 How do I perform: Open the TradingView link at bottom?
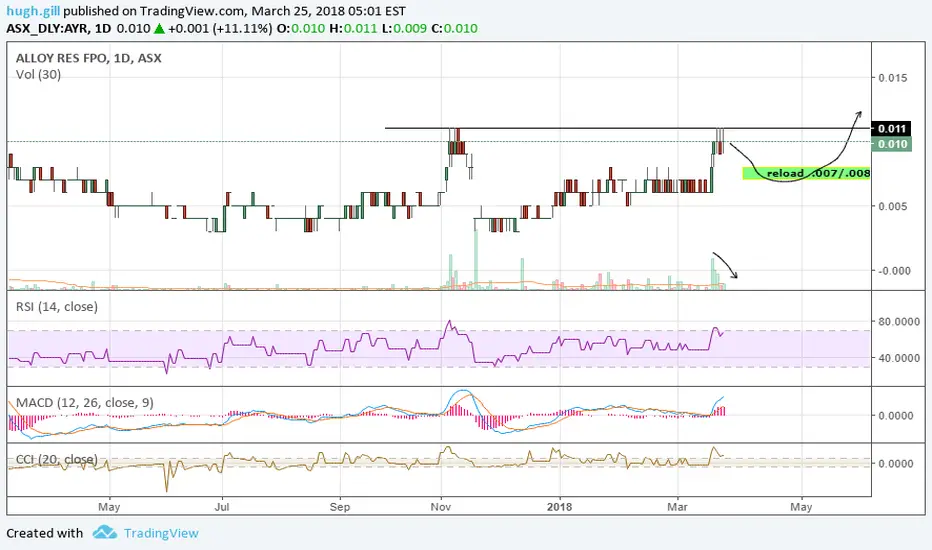click(x=161, y=533)
